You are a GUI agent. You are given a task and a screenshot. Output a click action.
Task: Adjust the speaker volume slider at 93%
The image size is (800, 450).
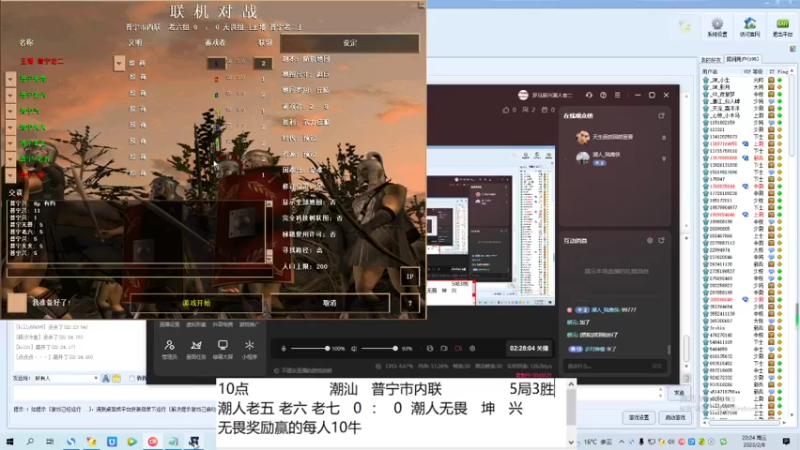379,348
